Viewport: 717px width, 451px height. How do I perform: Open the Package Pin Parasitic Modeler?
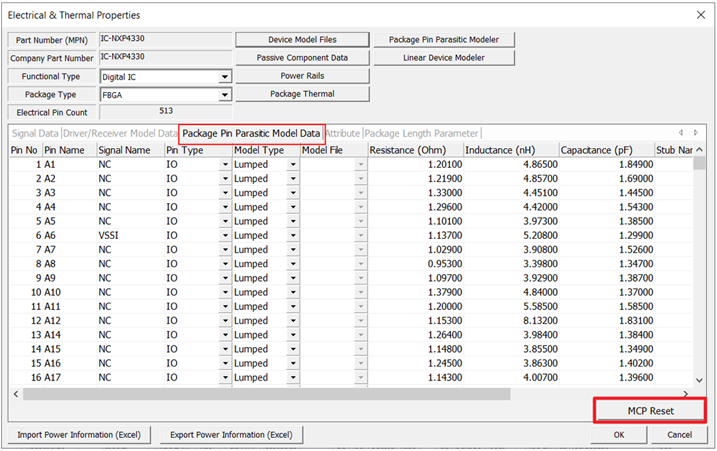point(443,40)
